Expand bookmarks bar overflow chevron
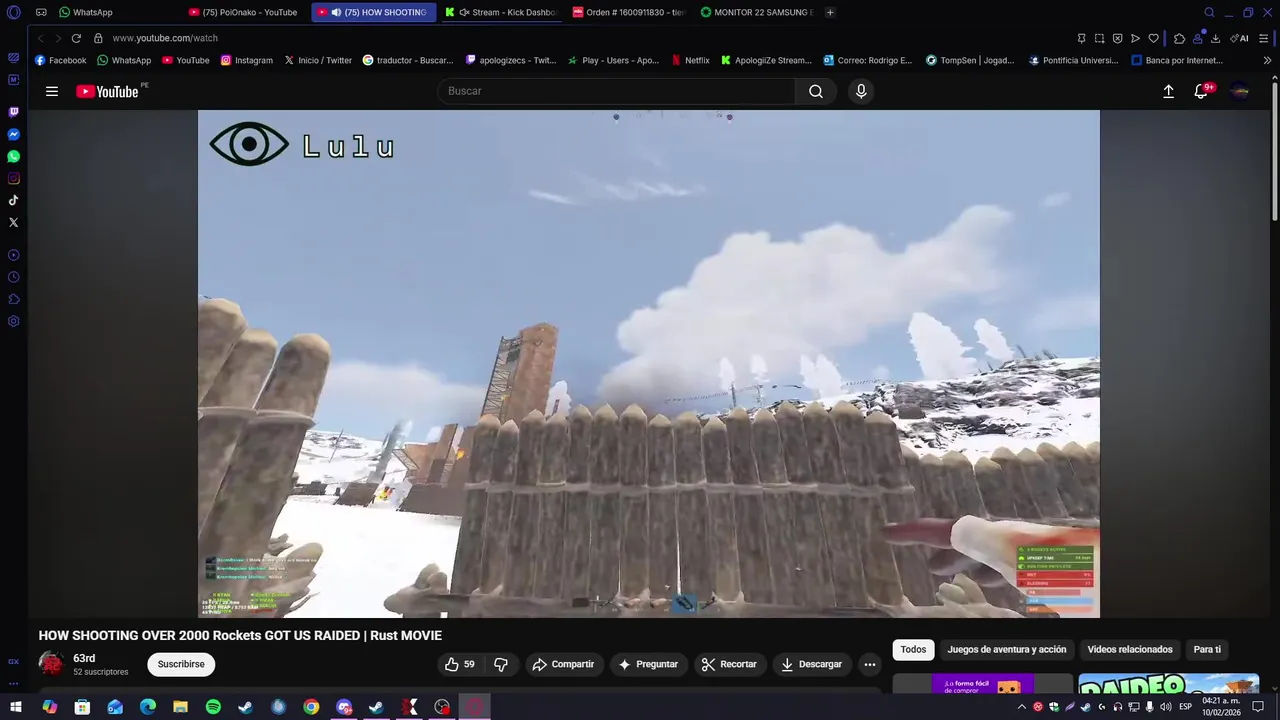This screenshot has width=1280, height=720. pos(1267,60)
